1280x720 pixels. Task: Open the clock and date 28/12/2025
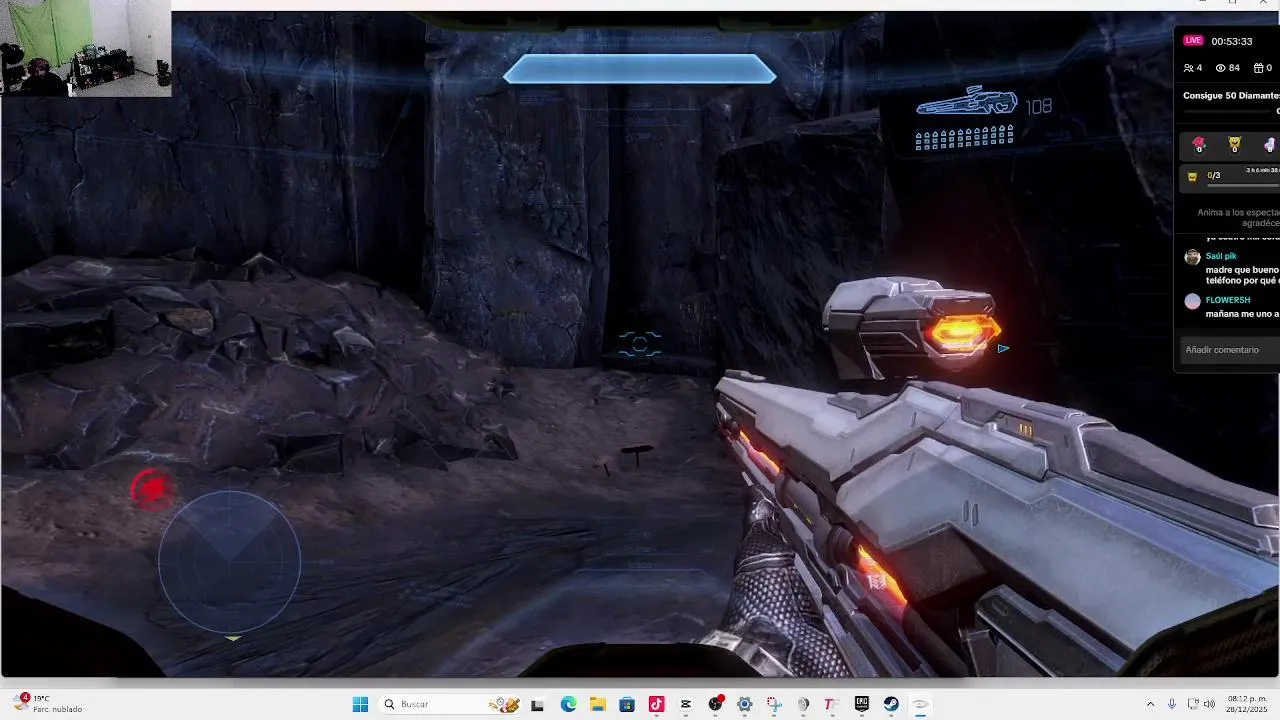tap(1247, 704)
